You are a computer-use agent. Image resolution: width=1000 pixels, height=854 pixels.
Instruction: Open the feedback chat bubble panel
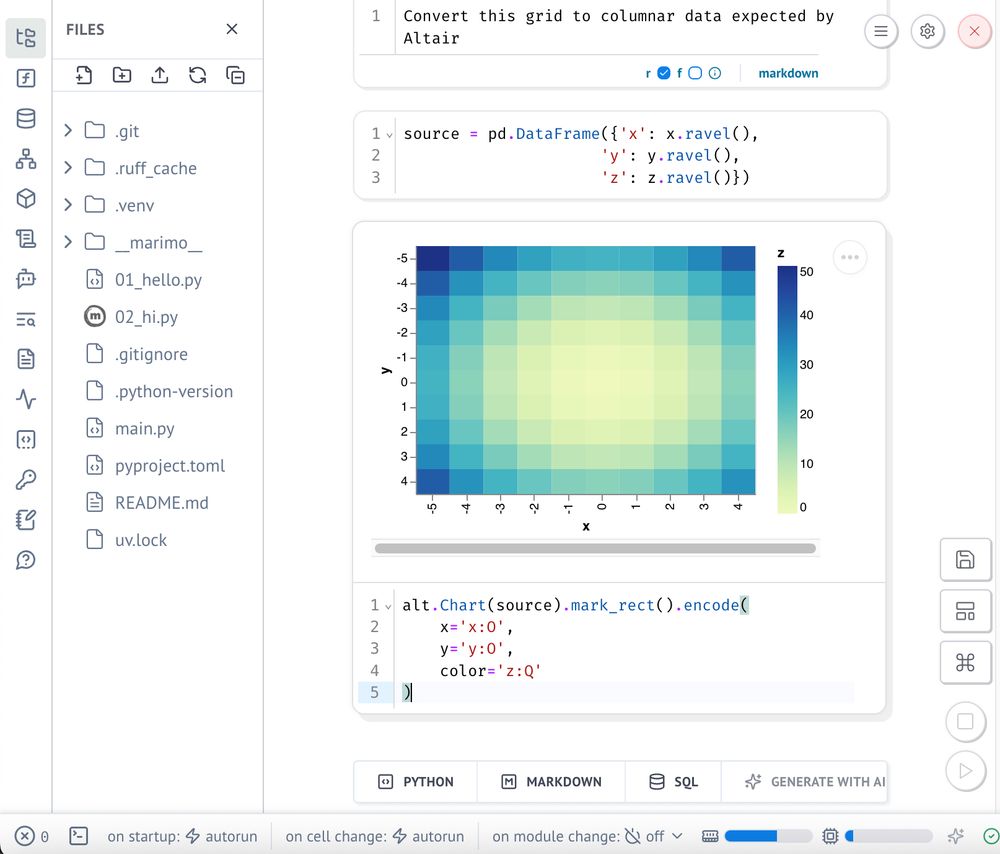click(26, 560)
